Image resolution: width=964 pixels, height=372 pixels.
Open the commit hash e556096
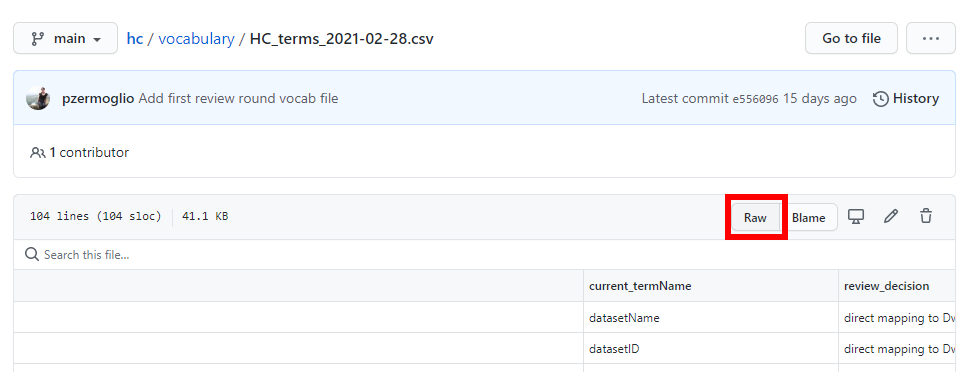point(755,99)
